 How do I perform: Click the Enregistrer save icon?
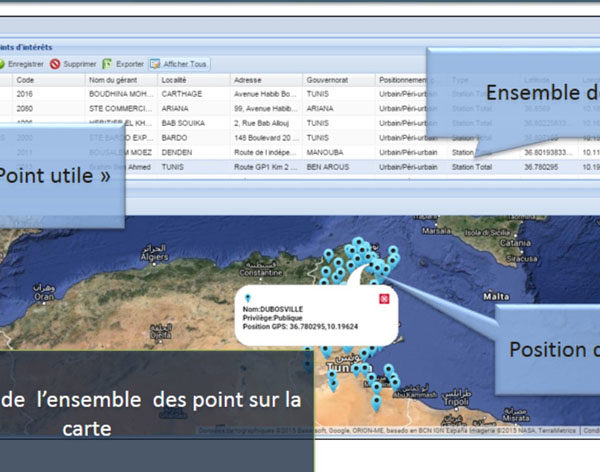point(3,63)
